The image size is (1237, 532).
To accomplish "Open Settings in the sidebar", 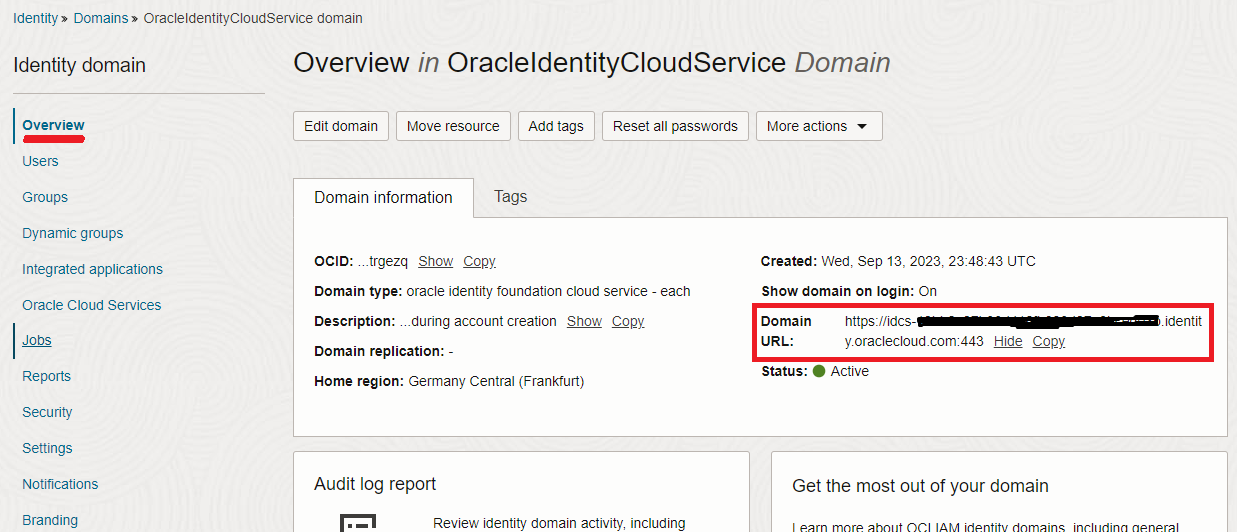I will (x=47, y=448).
